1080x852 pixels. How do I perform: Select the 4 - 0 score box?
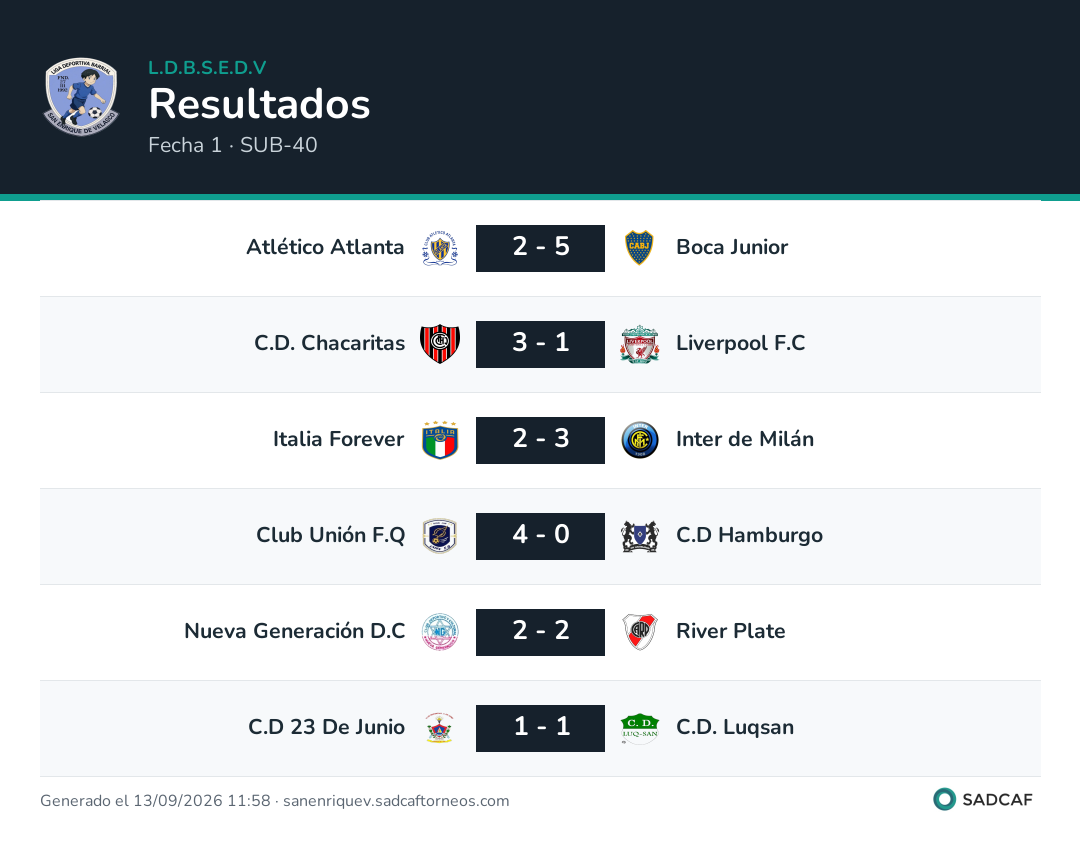coord(541,536)
